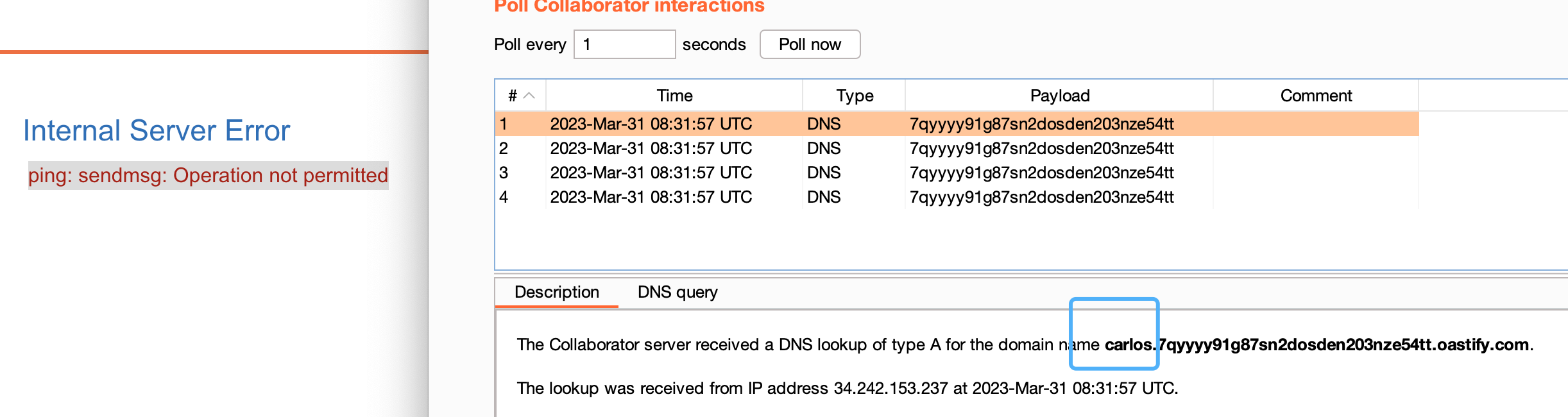
Task: Sort by the Type column header
Action: (855, 96)
